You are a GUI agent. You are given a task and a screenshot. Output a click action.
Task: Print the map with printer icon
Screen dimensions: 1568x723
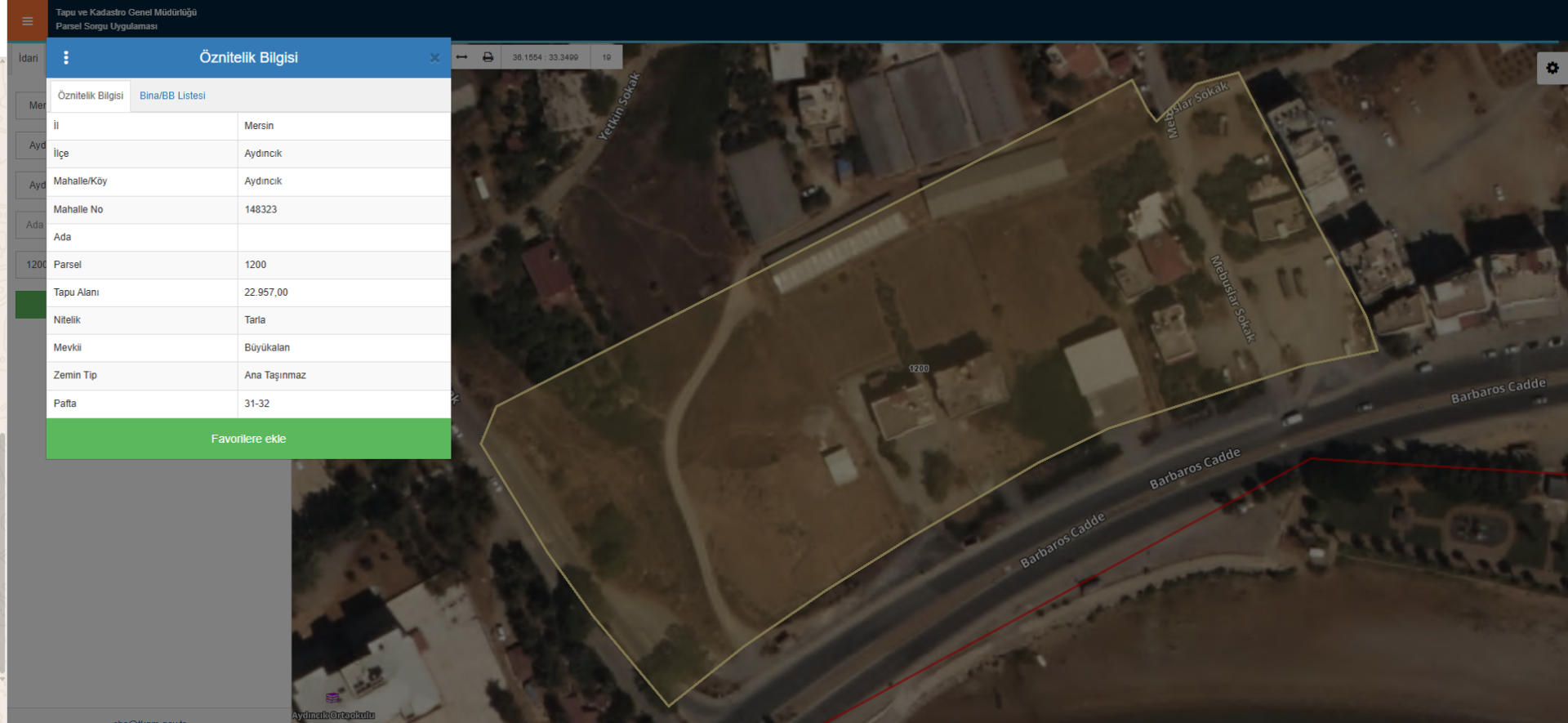pyautogui.click(x=488, y=57)
